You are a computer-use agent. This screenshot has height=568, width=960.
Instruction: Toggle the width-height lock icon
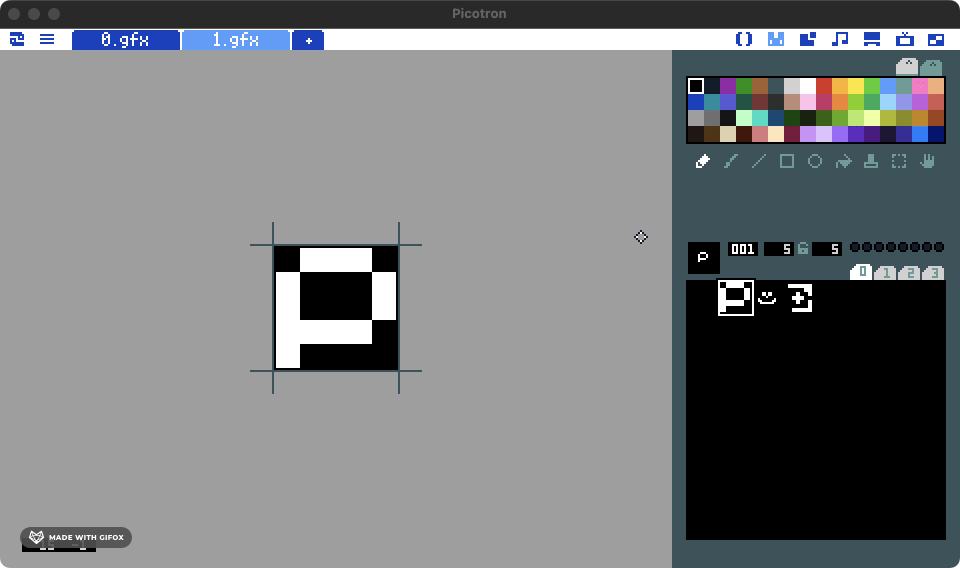coord(803,248)
